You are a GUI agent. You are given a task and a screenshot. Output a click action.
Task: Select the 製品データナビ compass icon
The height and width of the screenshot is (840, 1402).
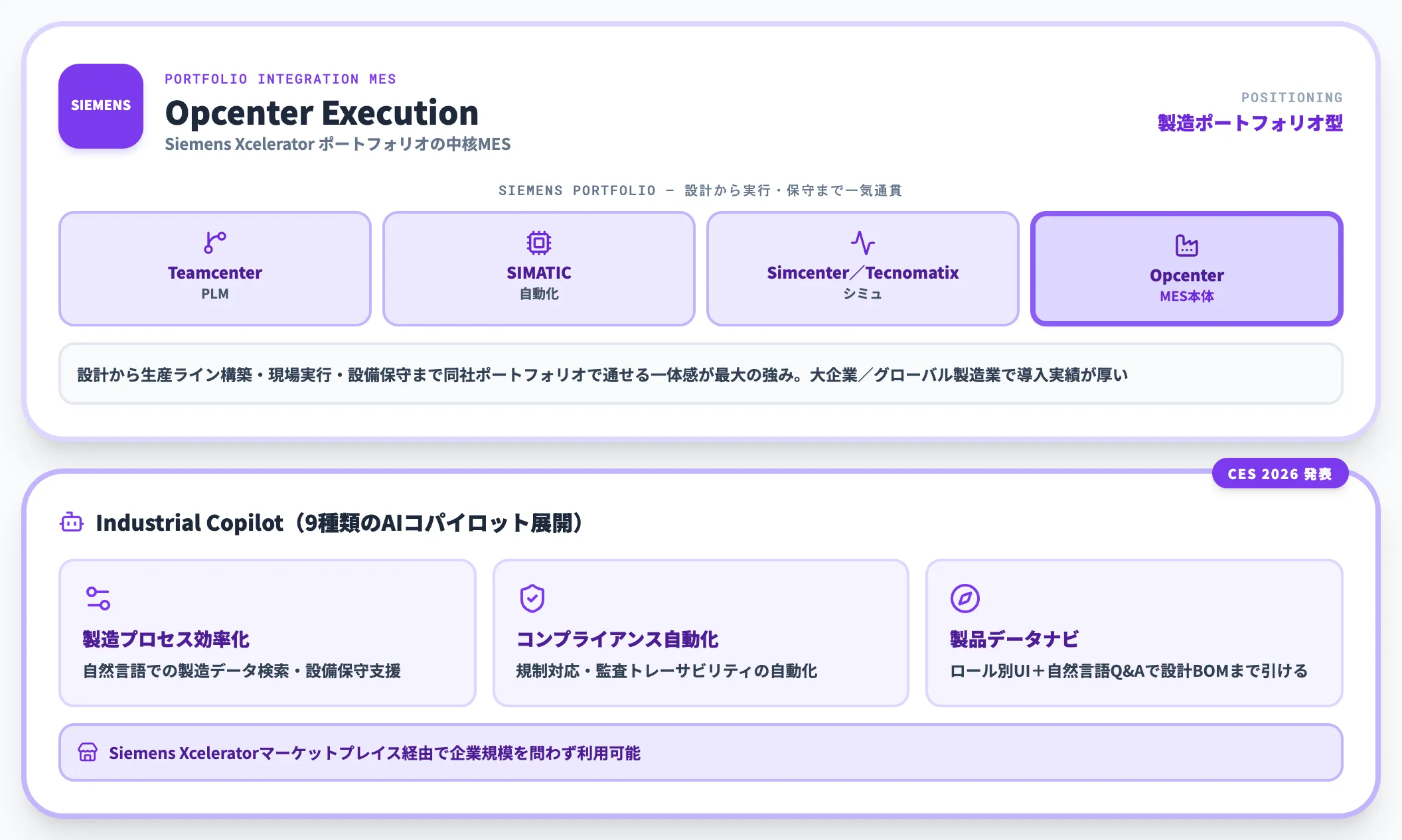[x=965, y=599]
